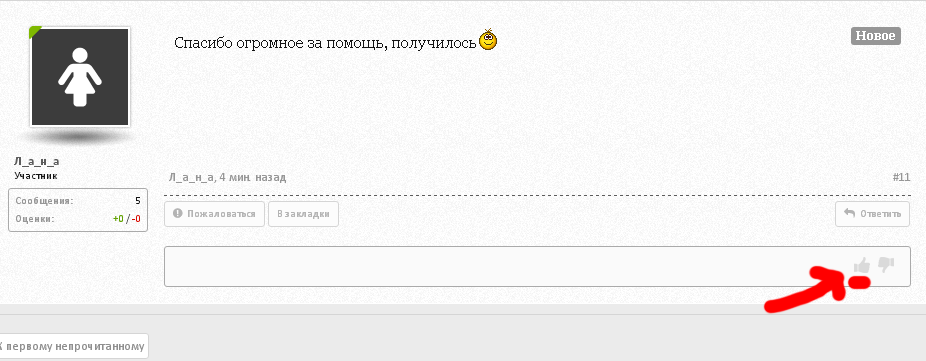
Task: View positive ratings count +0
Action: (x=118, y=219)
